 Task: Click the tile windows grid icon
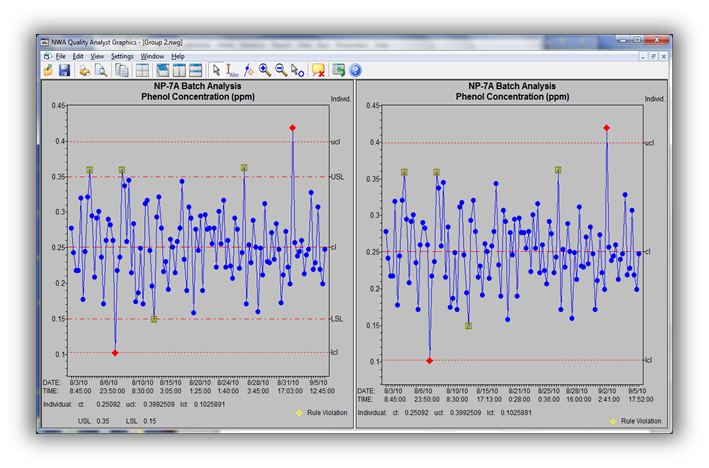(x=143, y=70)
